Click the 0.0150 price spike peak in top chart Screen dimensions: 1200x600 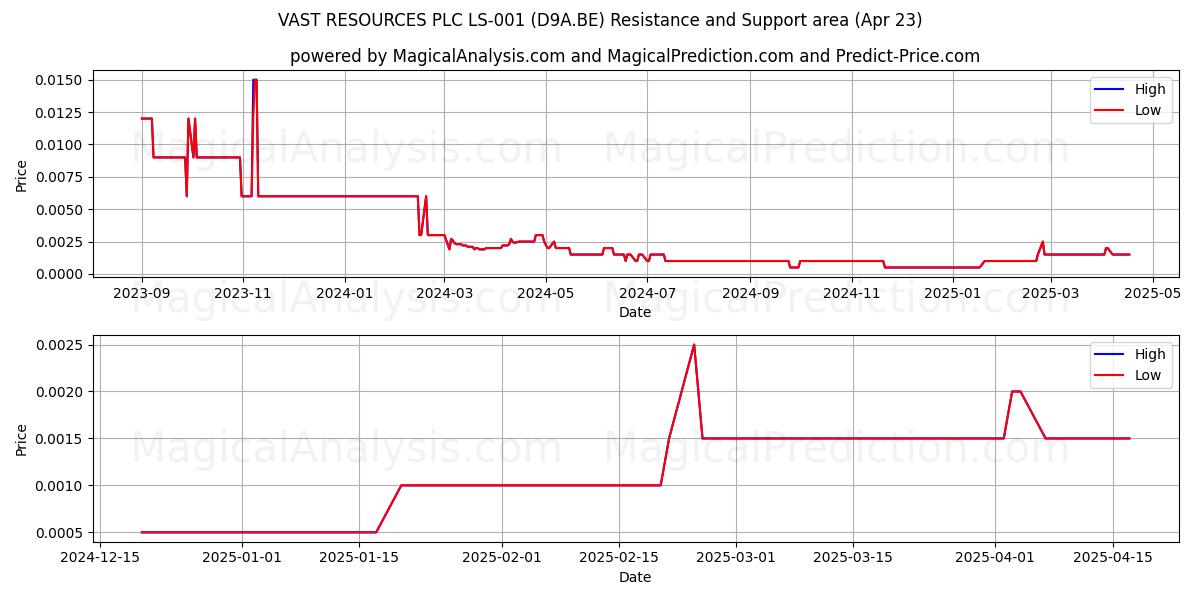pos(255,80)
